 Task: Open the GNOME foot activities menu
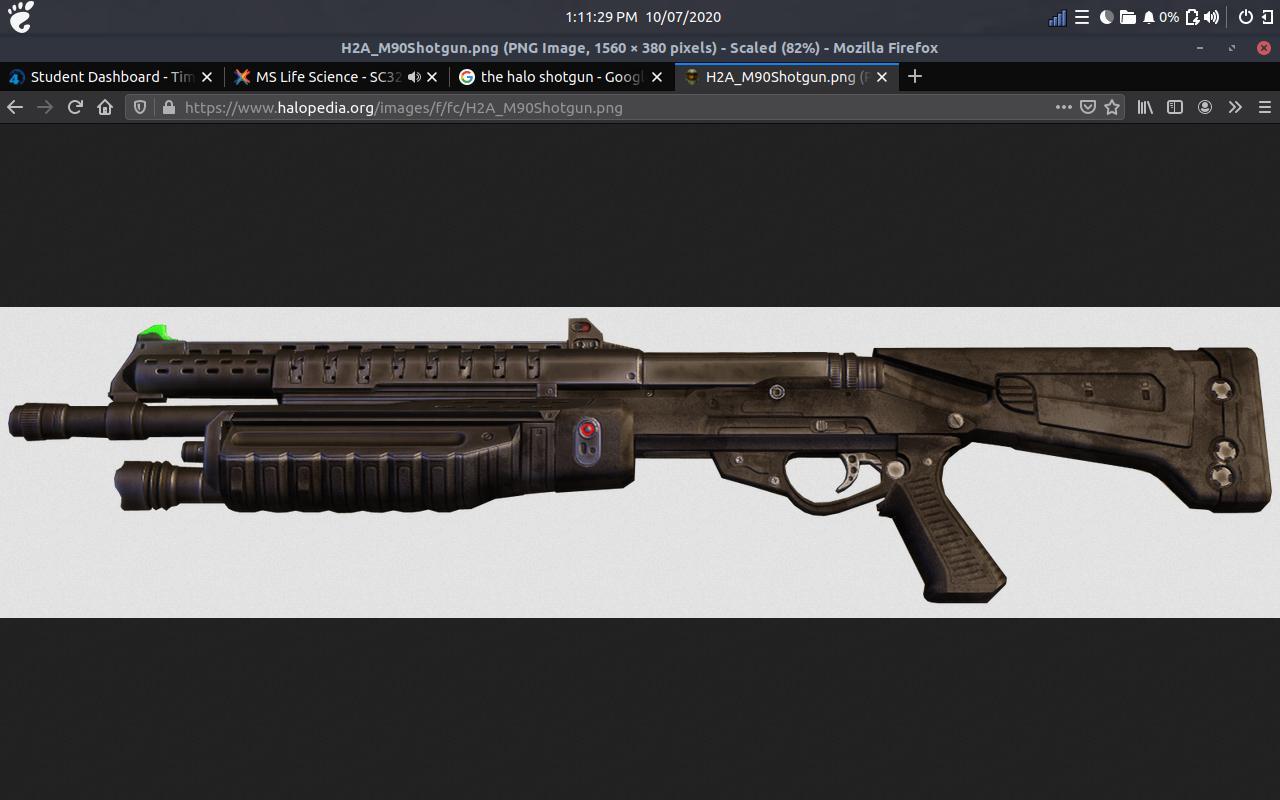20,17
